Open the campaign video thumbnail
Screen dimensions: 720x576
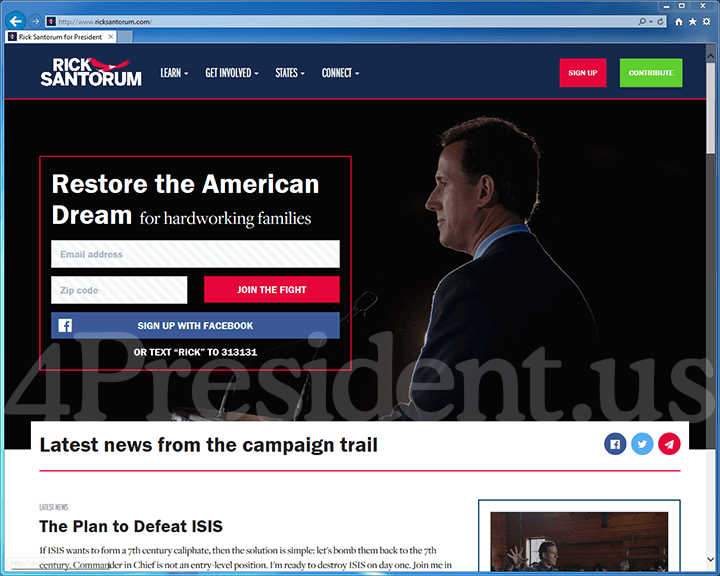(579, 542)
